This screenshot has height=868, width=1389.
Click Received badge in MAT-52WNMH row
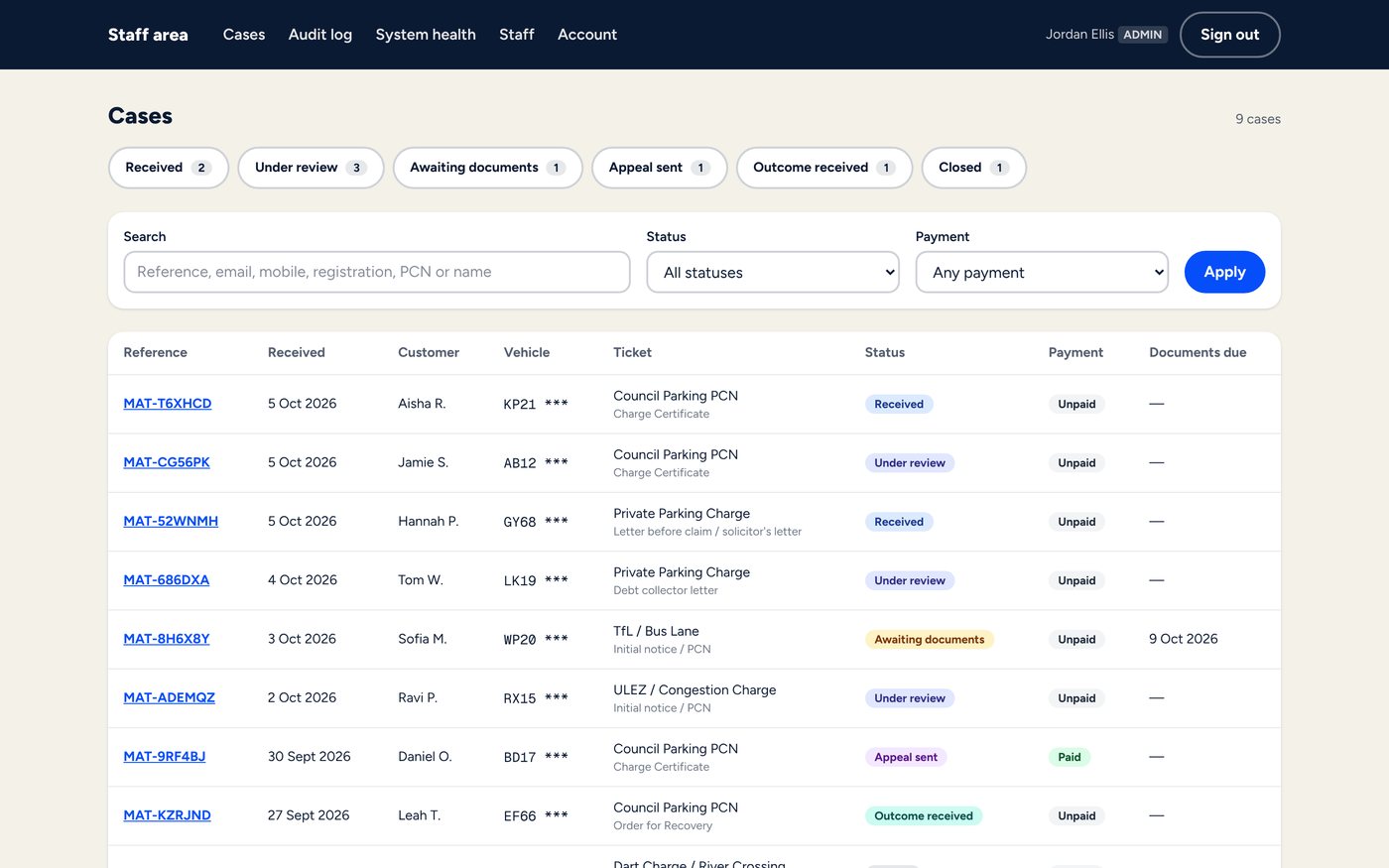point(899,522)
